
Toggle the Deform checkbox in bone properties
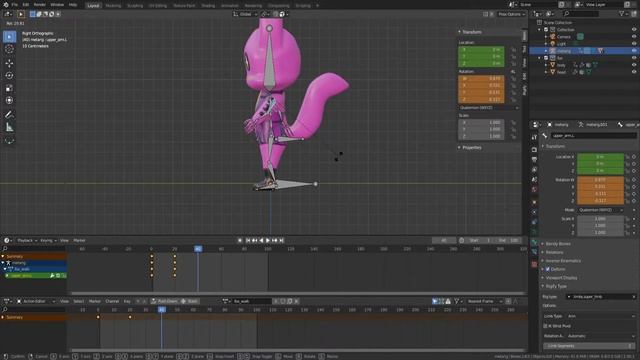(x=548, y=269)
